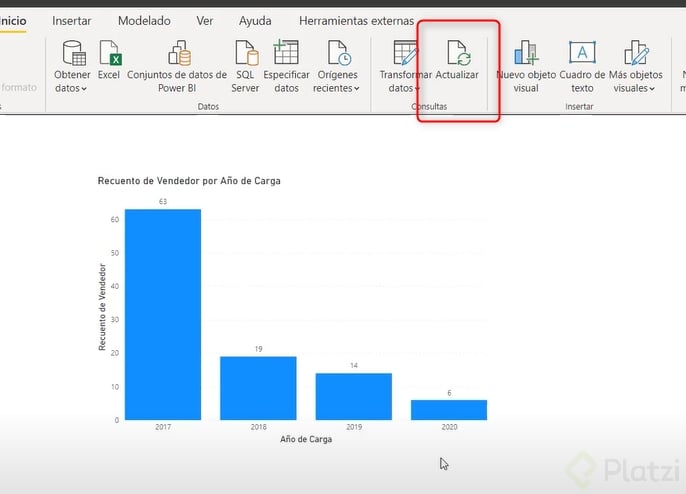Open the Más objetos visuales icon
This screenshot has width=686, height=494.
click(636, 53)
